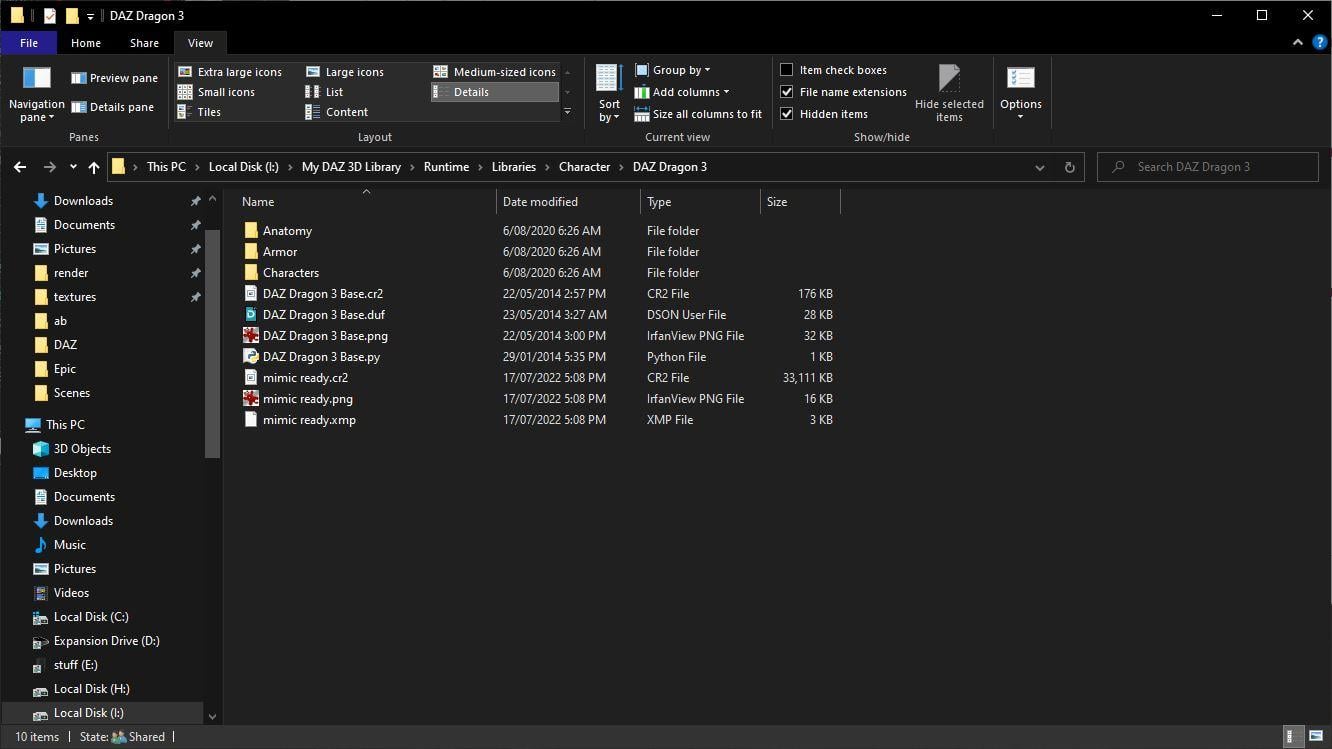Screen dimensions: 1332x749
Task: Select Local Disk (C:) in sidebar
Action: [91, 617]
